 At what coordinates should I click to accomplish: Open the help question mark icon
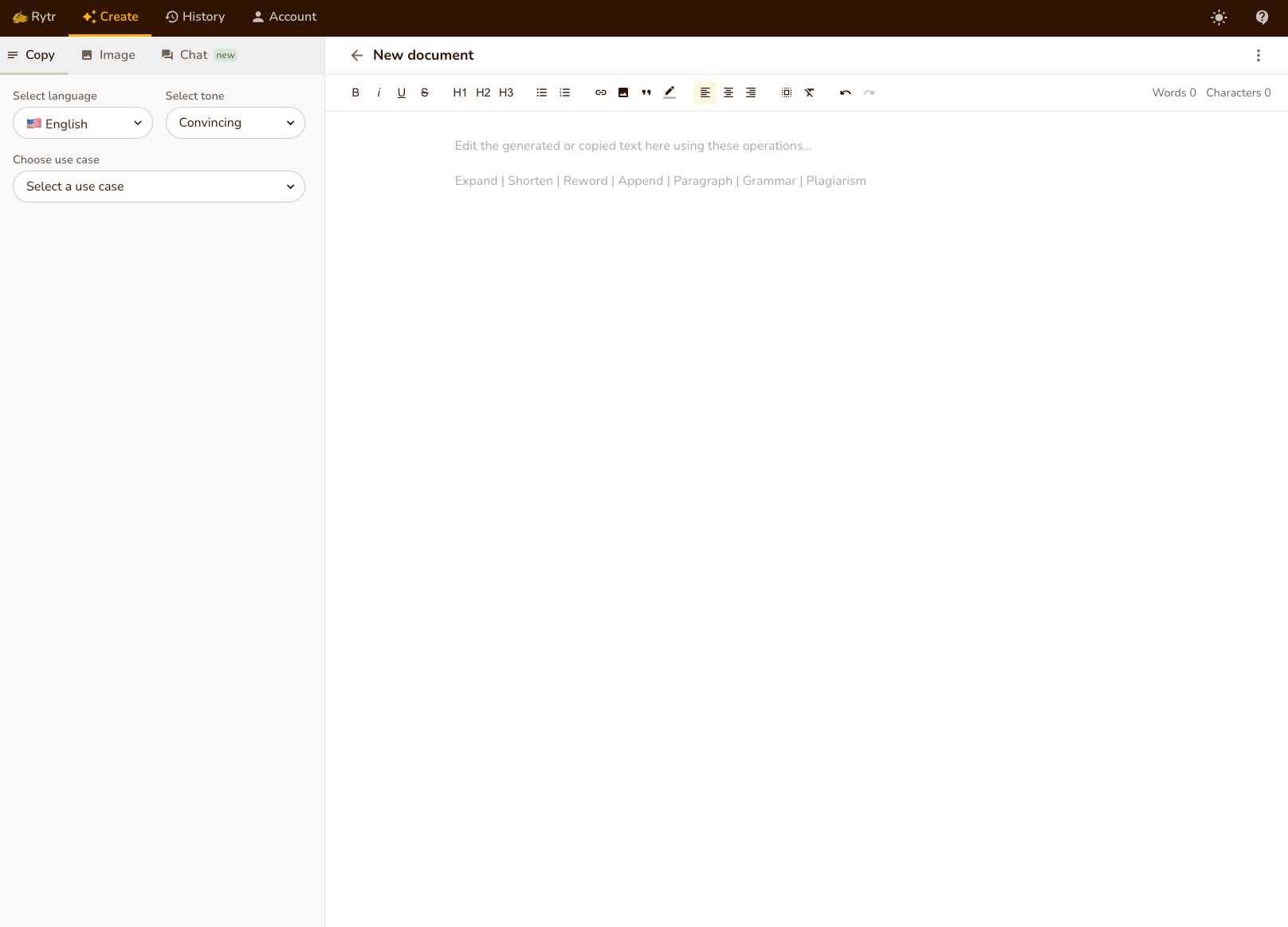click(x=1262, y=17)
